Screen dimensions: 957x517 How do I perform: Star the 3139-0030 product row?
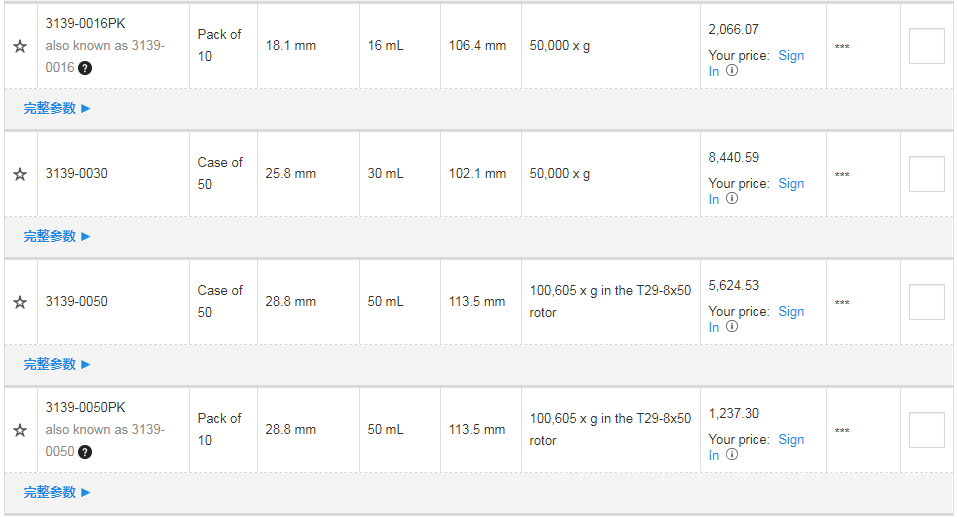click(20, 174)
